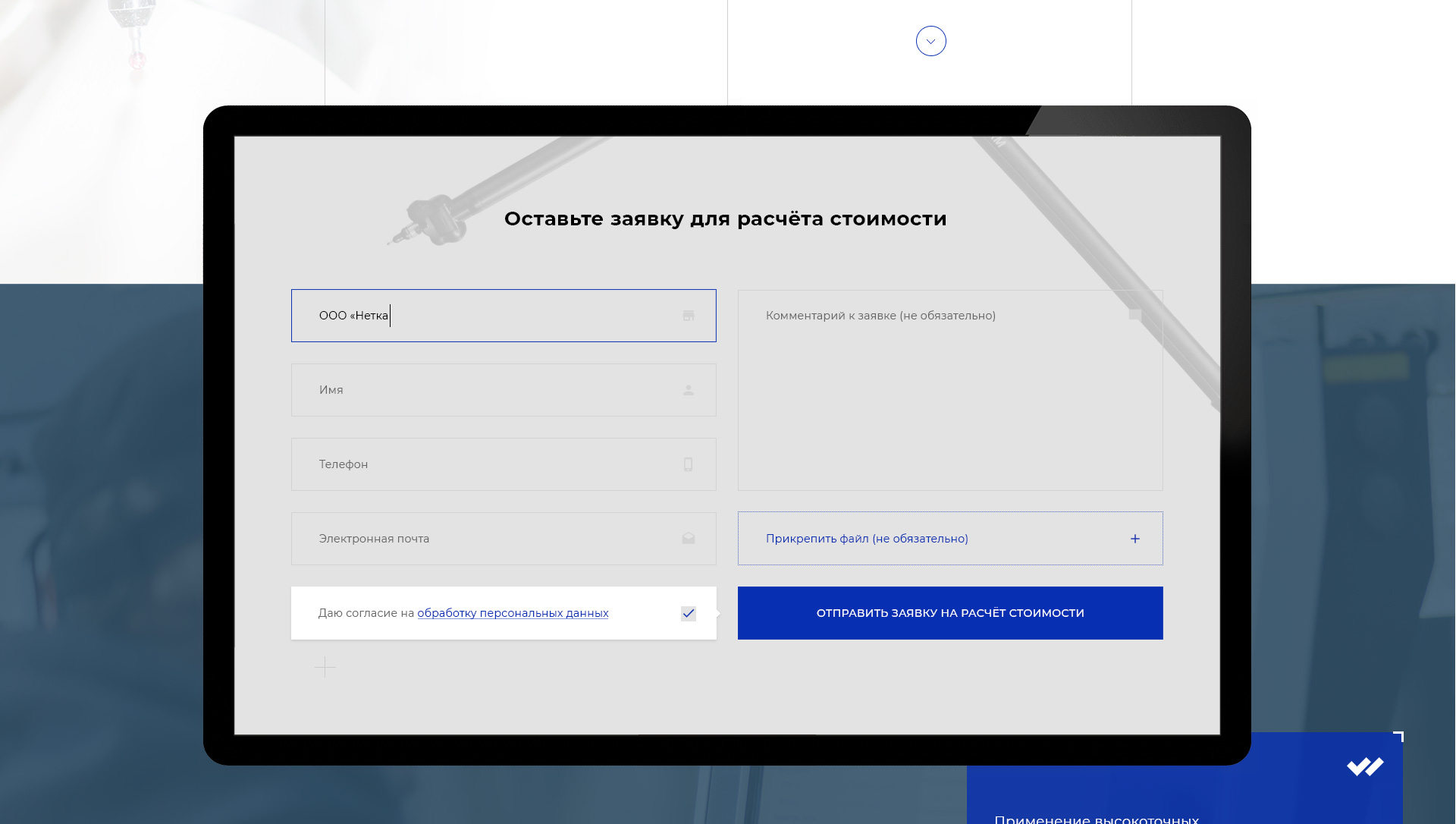
Task: Click the person icon in Имя field
Action: [688, 390]
